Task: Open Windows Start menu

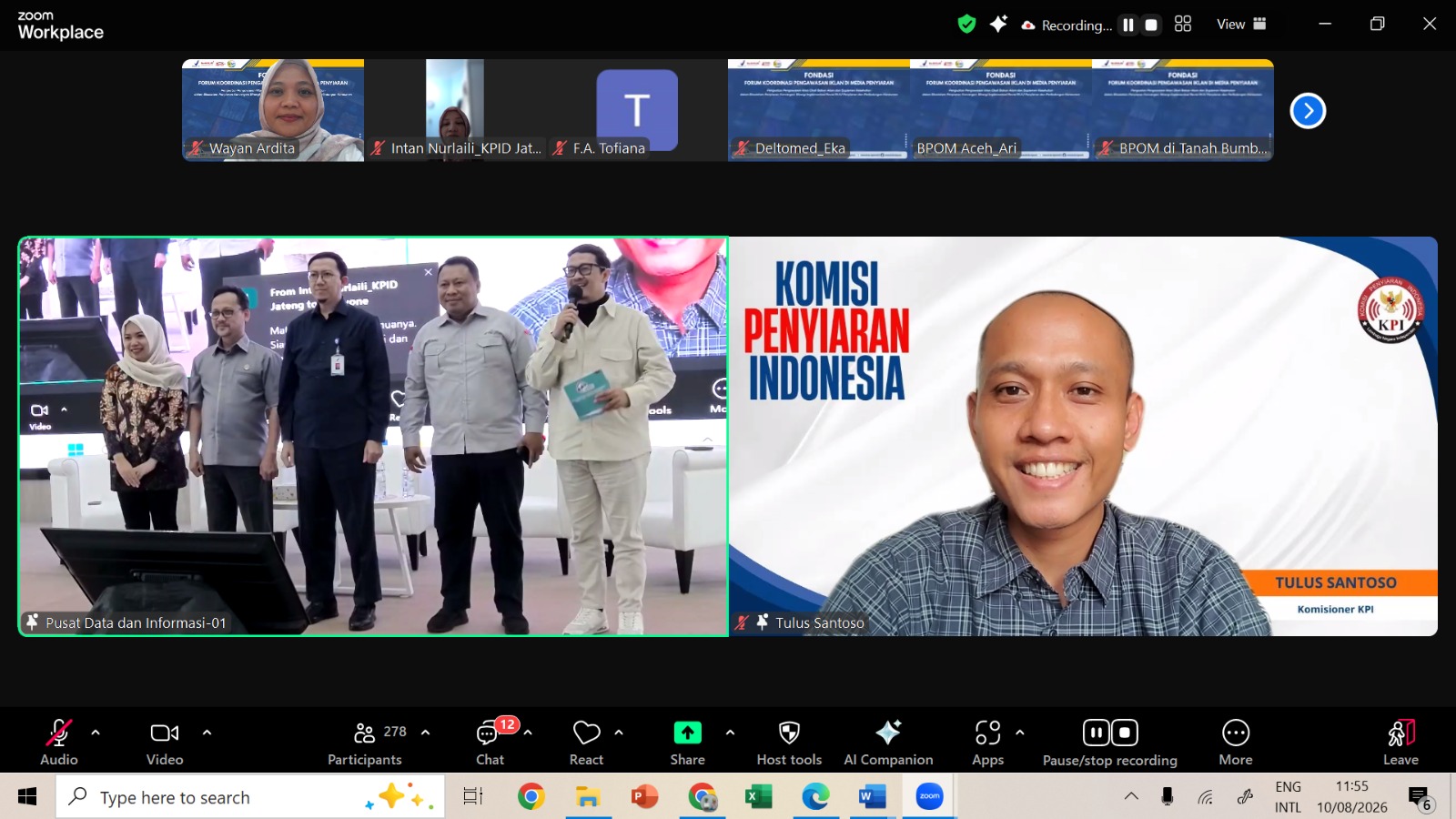Action: 27,797
